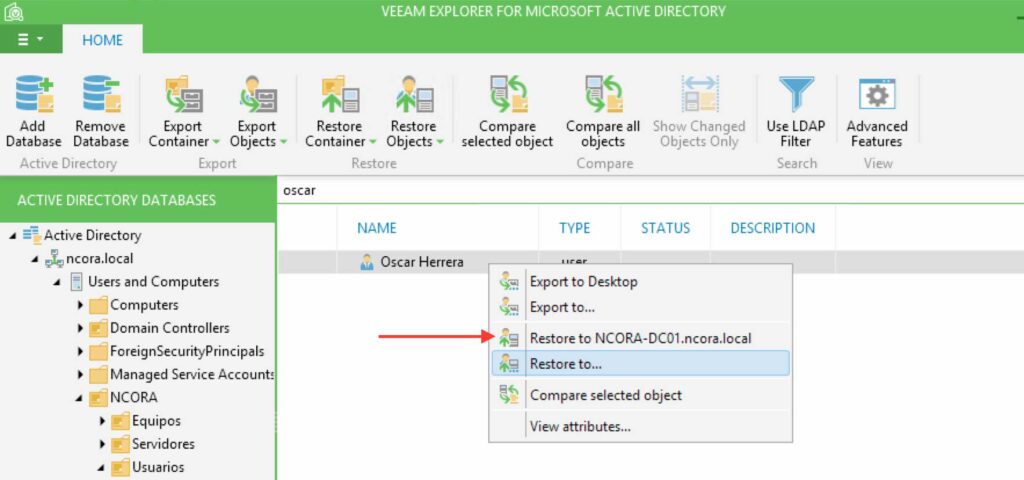Open the Export Objects dropdown arrow

(x=283, y=142)
